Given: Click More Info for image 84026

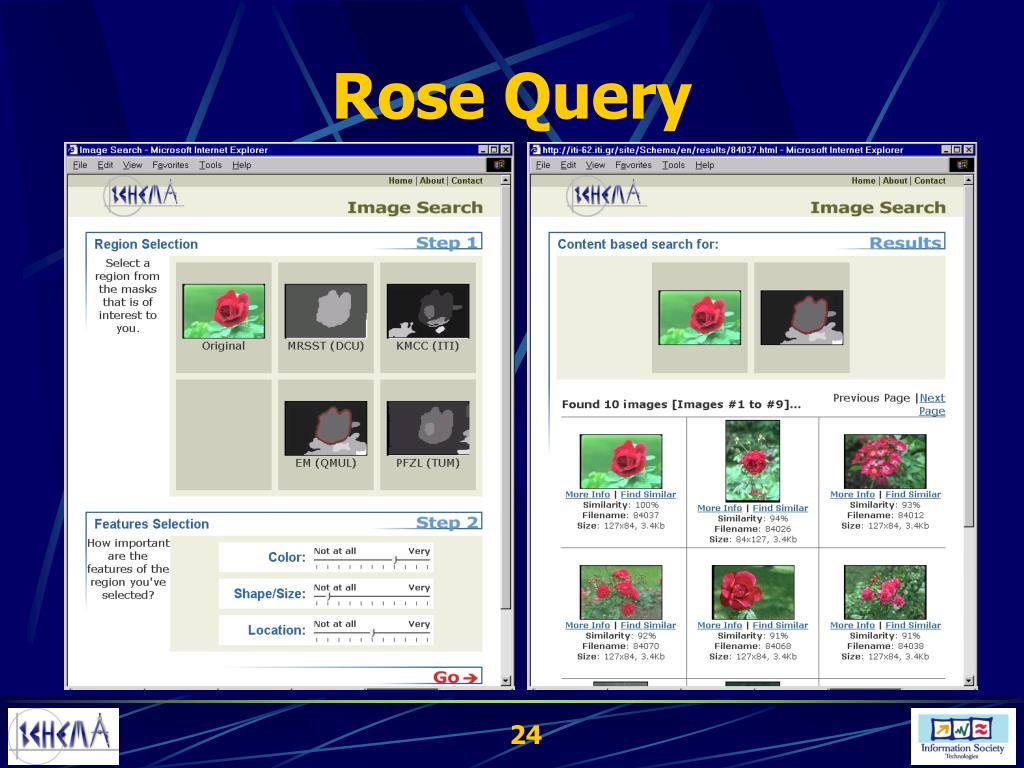Looking at the screenshot, I should 719,508.
